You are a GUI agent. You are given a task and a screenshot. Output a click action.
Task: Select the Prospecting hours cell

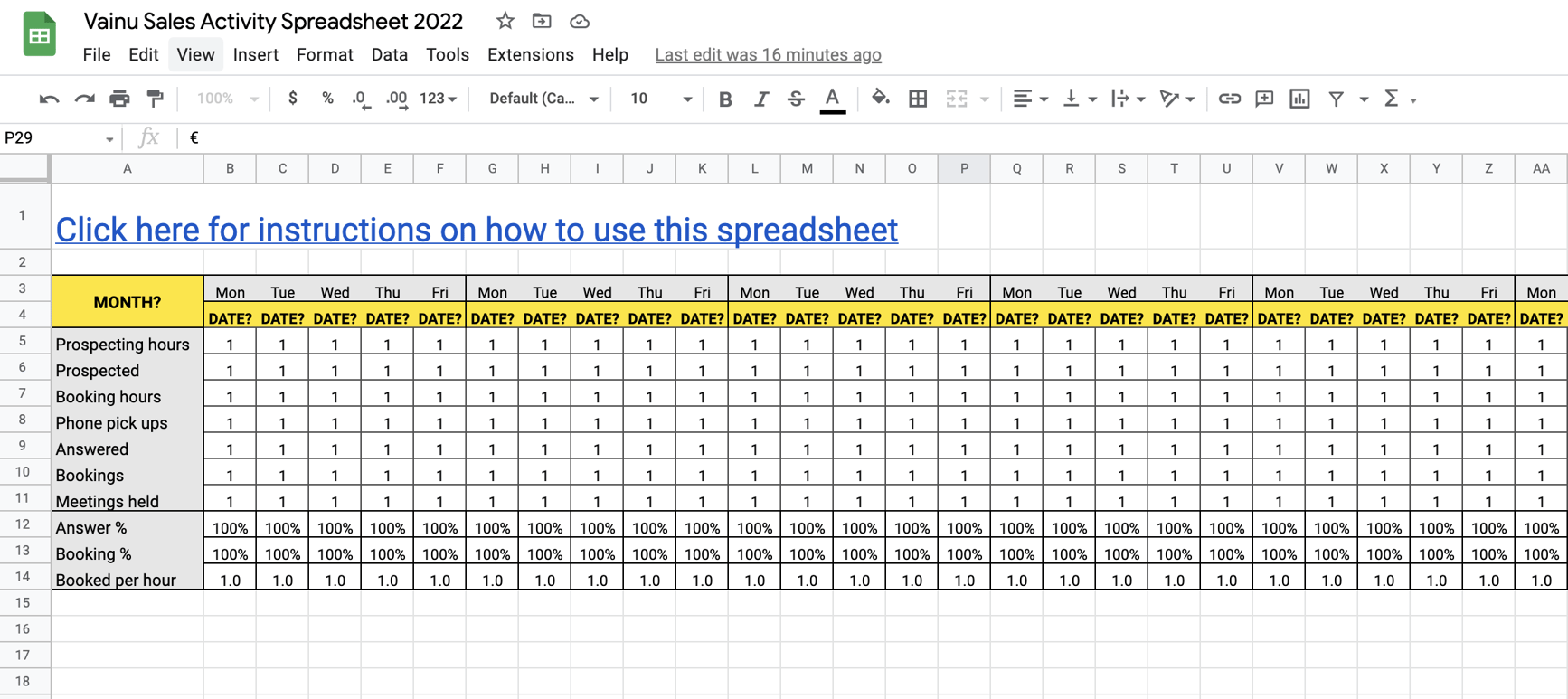point(128,344)
